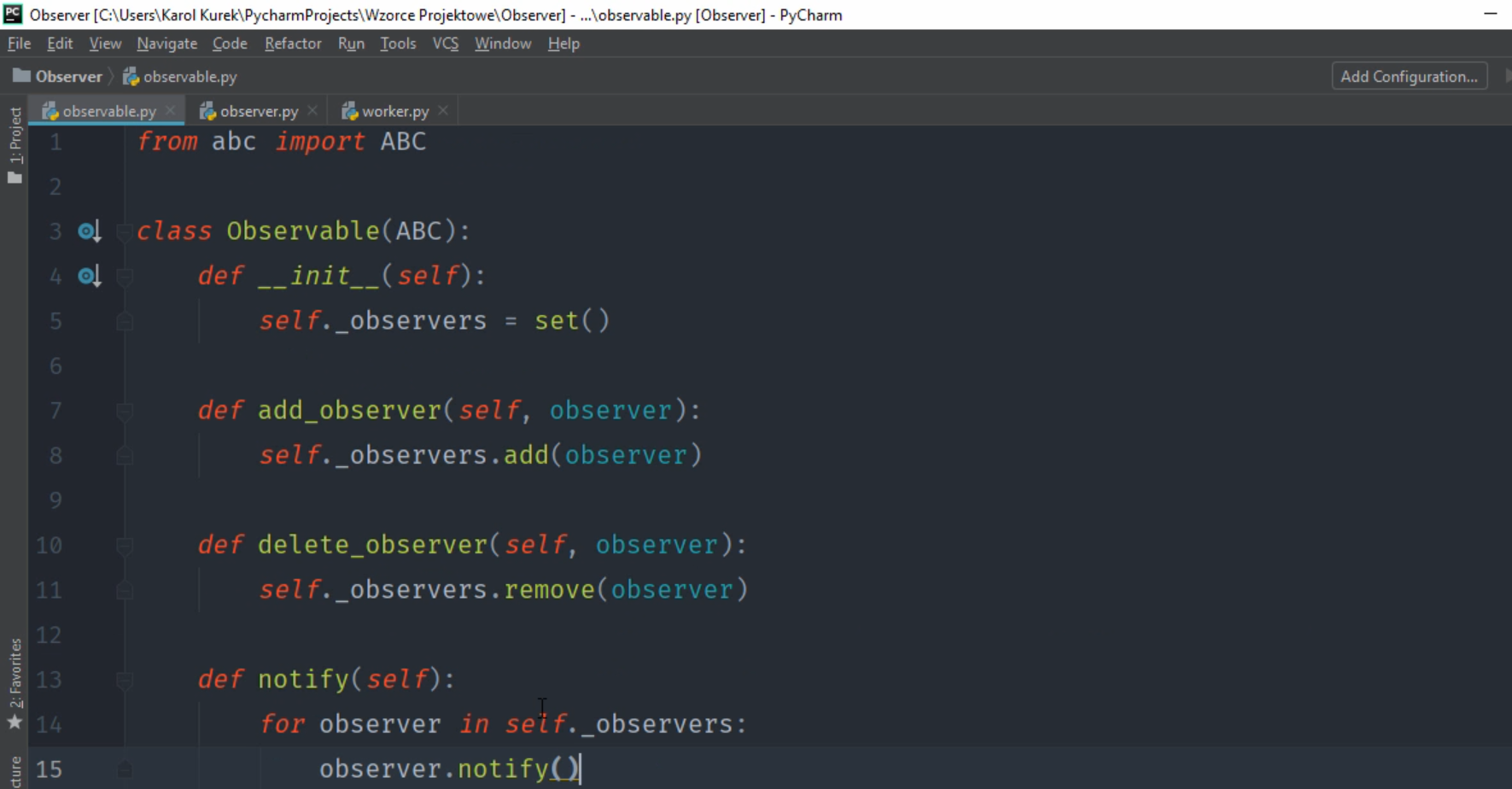Image resolution: width=1512 pixels, height=789 pixels.
Task: Collapse the add_observer method fold marker
Action: (125, 411)
